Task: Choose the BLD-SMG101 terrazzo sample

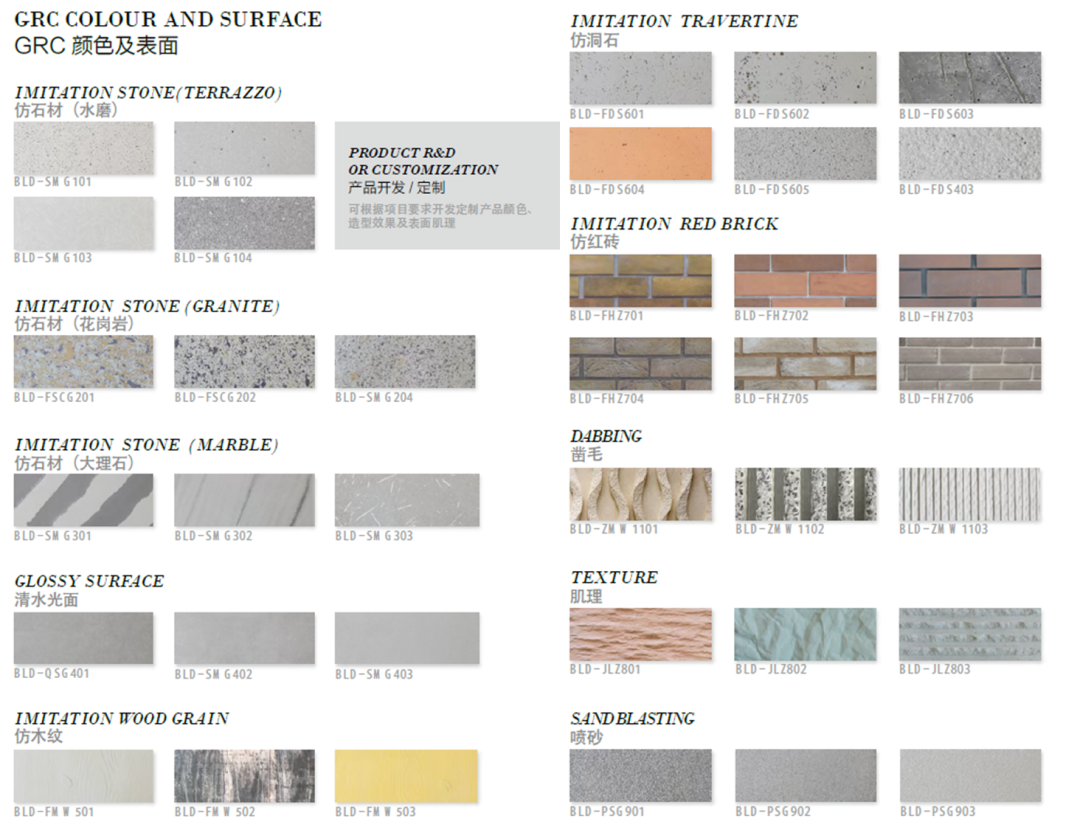Action: tap(84, 148)
